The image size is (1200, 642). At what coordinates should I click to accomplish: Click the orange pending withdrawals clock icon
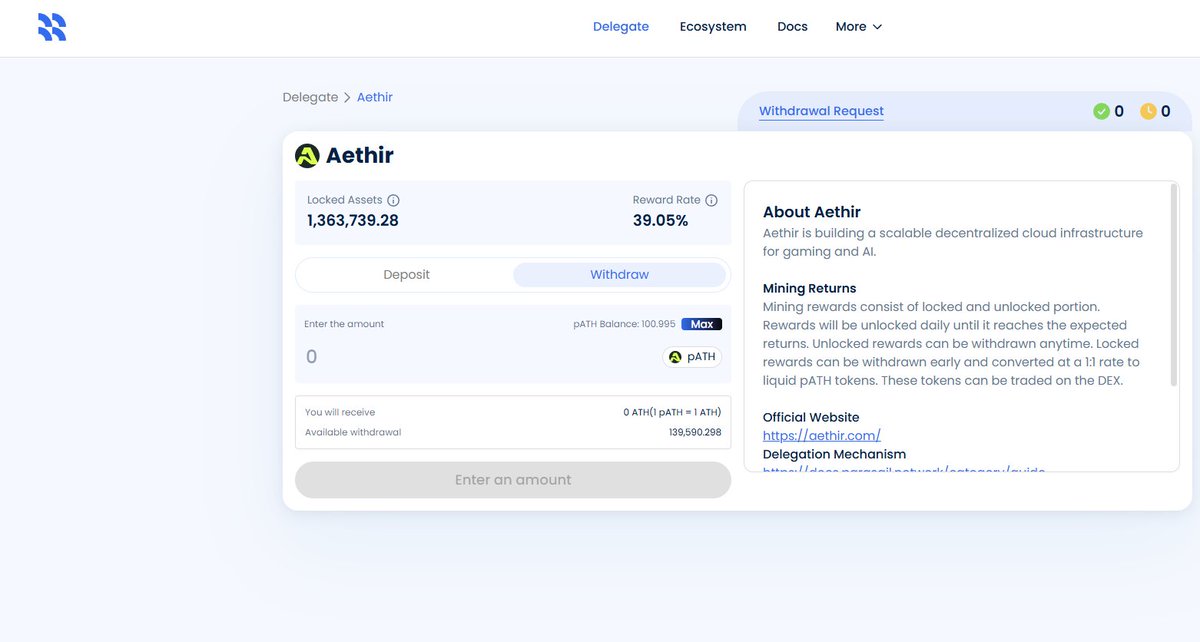click(1148, 112)
